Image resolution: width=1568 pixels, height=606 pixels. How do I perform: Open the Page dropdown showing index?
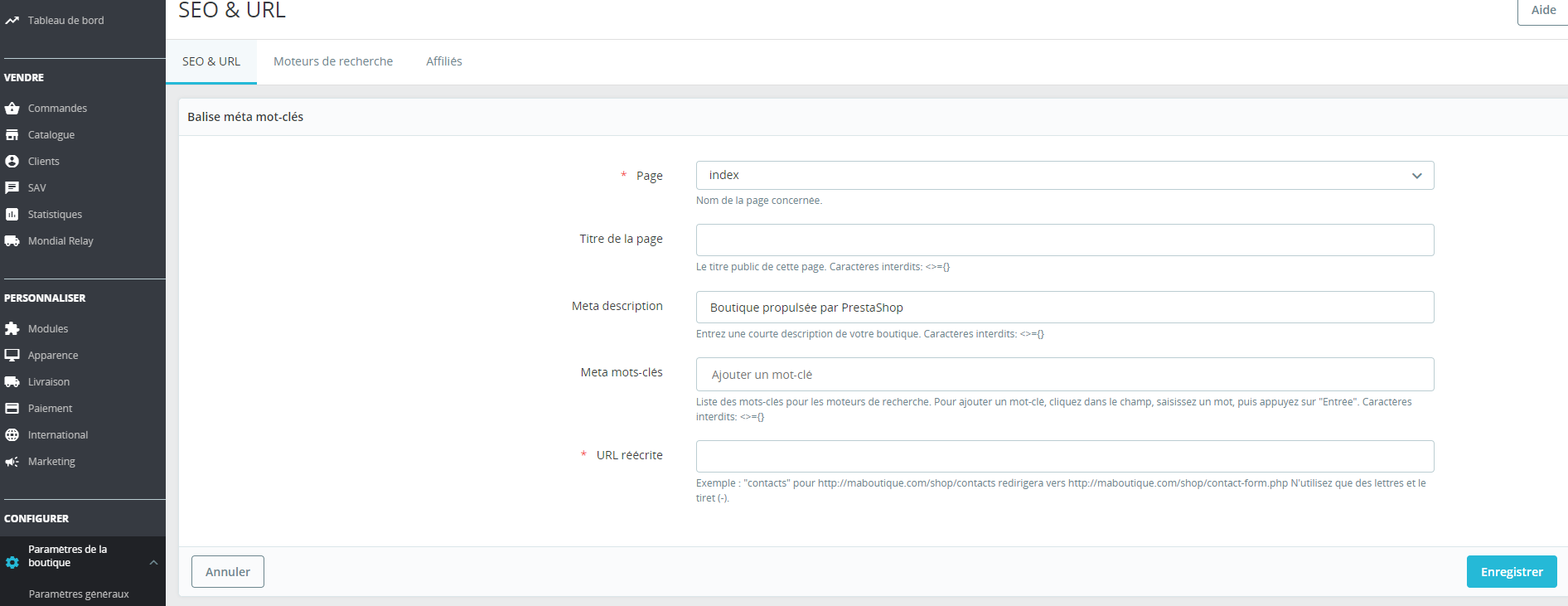point(1064,176)
